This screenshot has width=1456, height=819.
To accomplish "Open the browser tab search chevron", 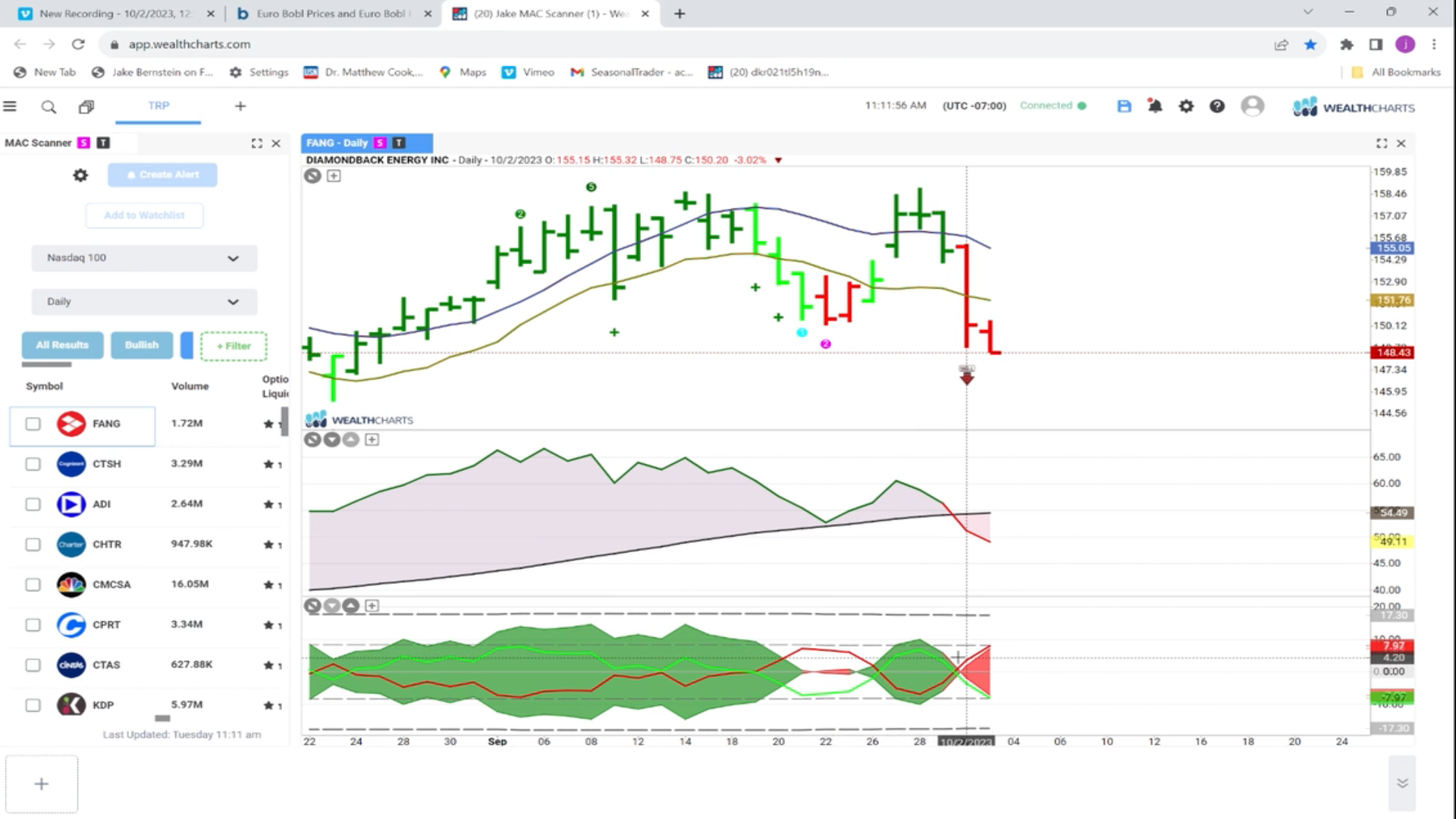I will 1308,13.
